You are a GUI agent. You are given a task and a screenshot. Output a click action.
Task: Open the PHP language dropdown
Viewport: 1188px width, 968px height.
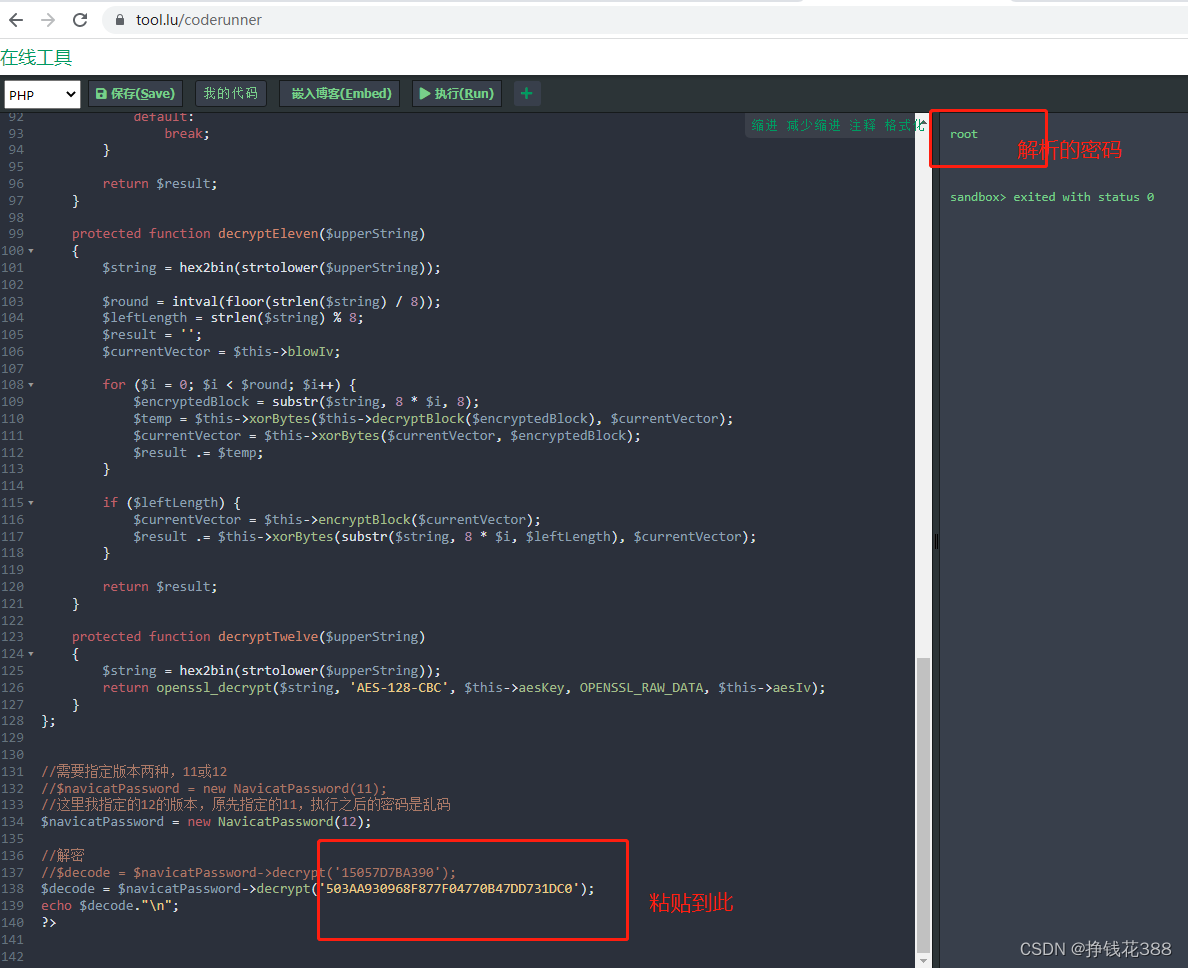click(x=42, y=95)
